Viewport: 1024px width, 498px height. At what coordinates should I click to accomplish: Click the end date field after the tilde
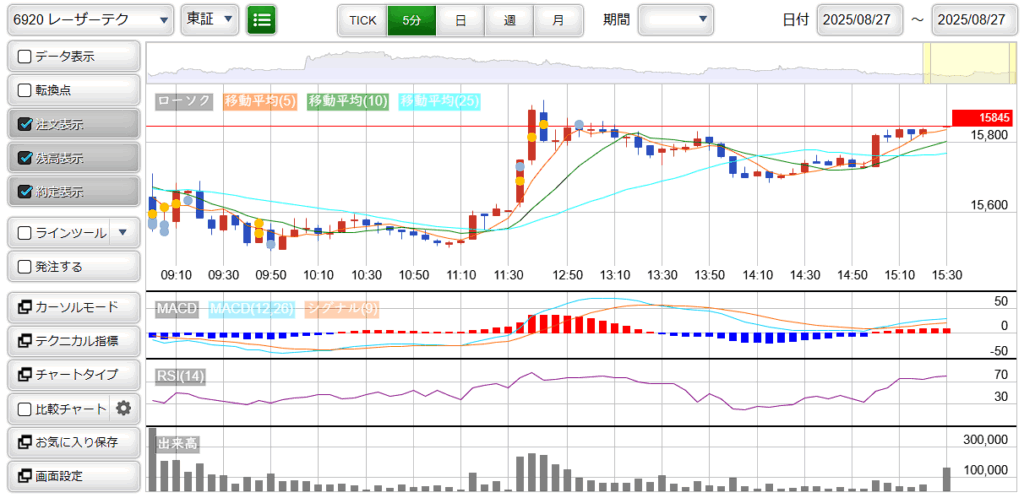click(x=975, y=20)
